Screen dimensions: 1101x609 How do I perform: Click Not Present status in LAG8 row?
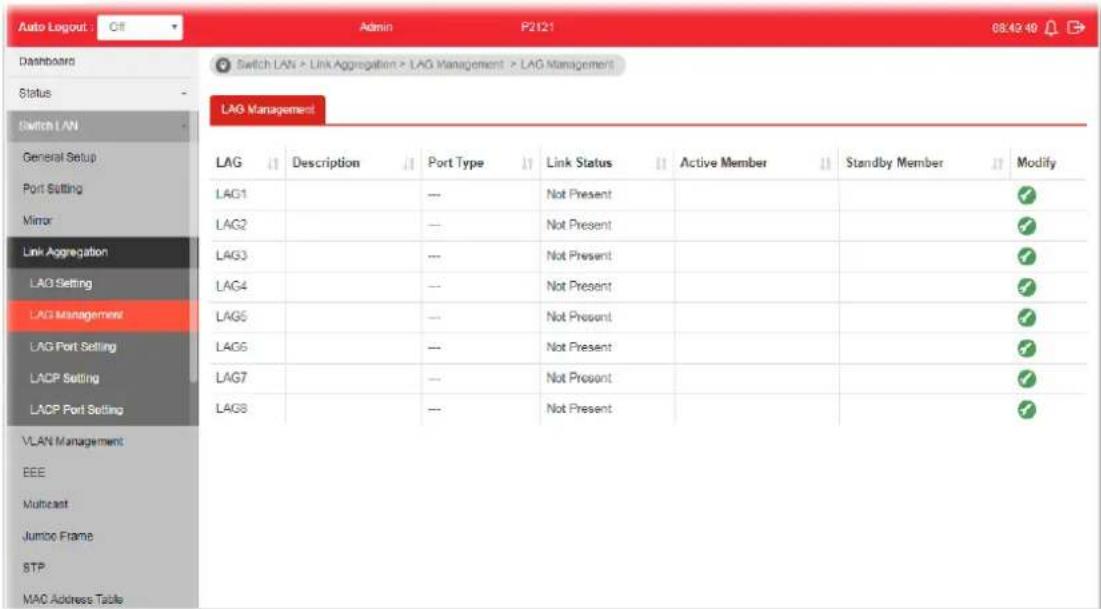coord(579,409)
